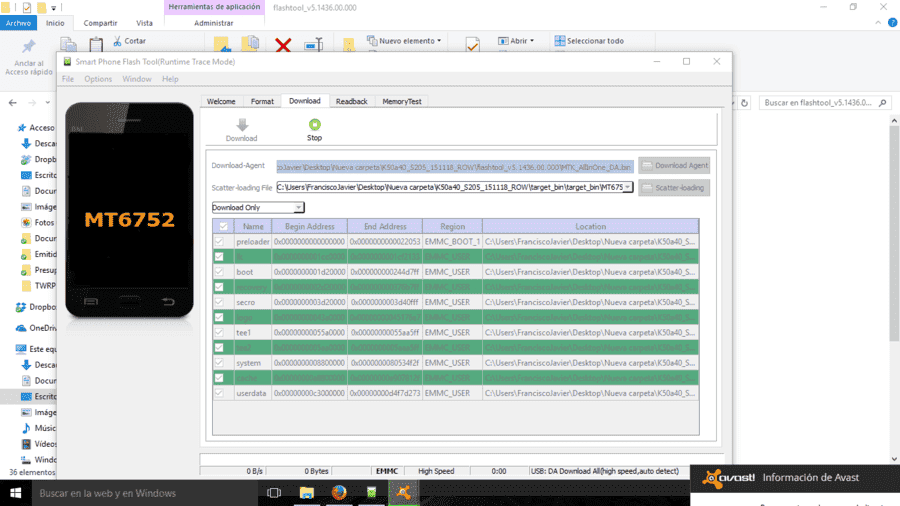Viewport: 900px width, 506px height.
Task: Toggle the secro partition checkbox
Action: click(x=219, y=302)
